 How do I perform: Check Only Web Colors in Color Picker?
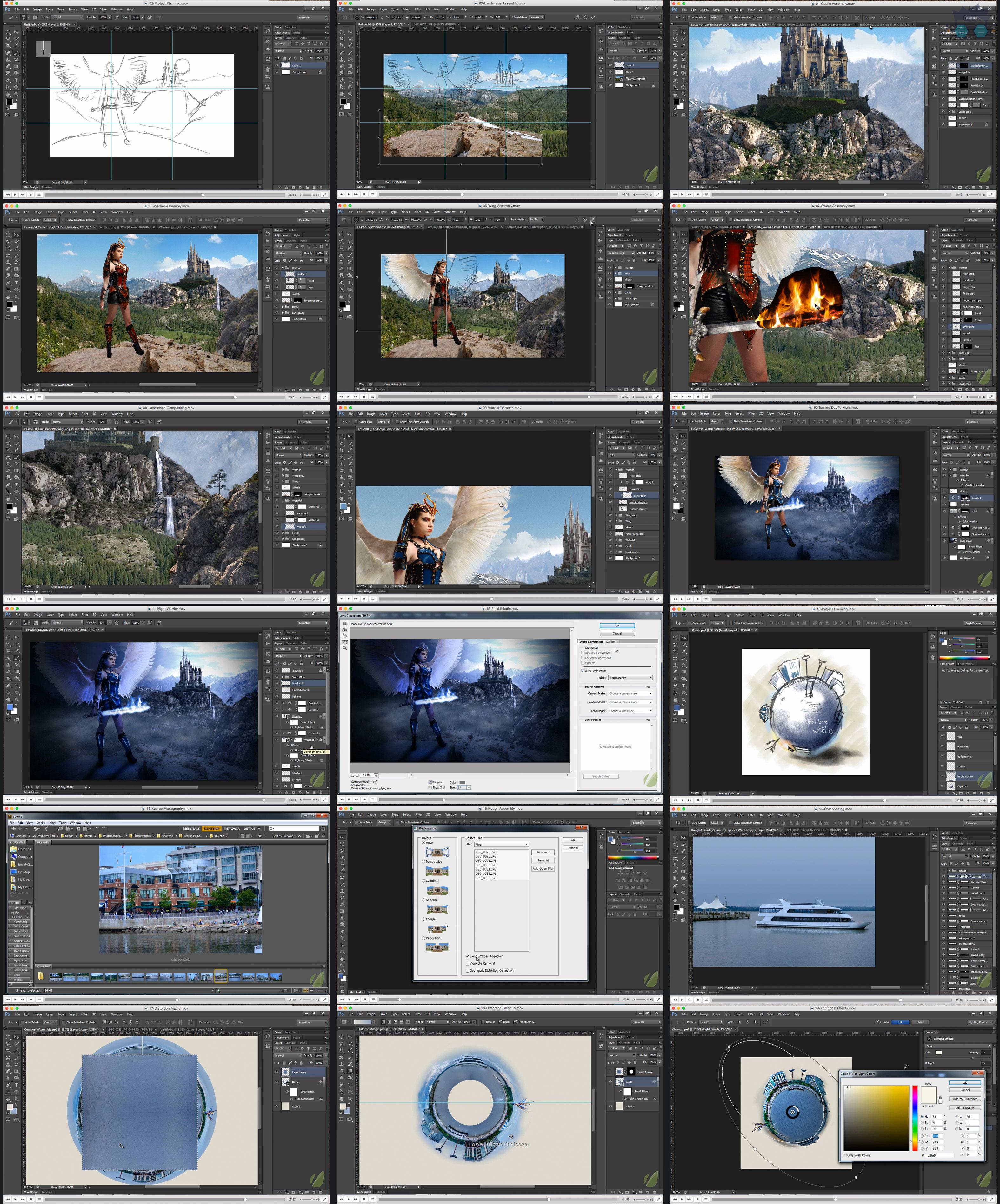845,1155
